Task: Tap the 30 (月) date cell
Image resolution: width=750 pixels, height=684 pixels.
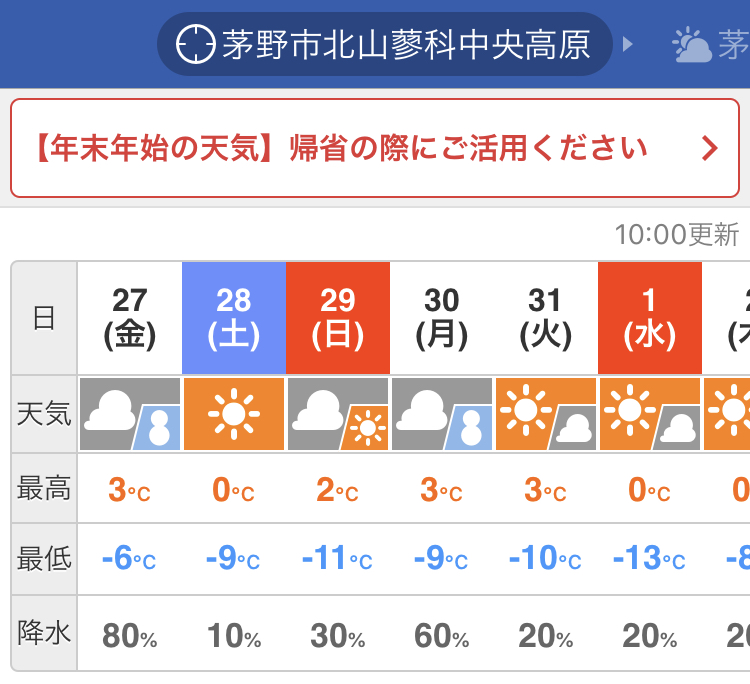Action: click(x=442, y=318)
